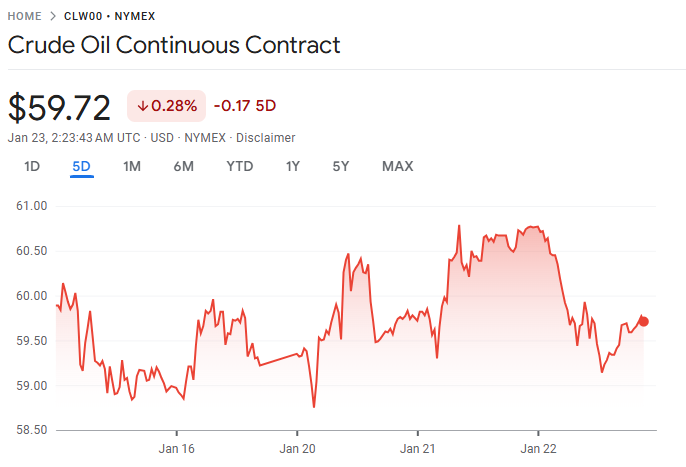Screen dimensions: 686x467
Task: Select the 5D time range tab
Action: [x=82, y=166]
